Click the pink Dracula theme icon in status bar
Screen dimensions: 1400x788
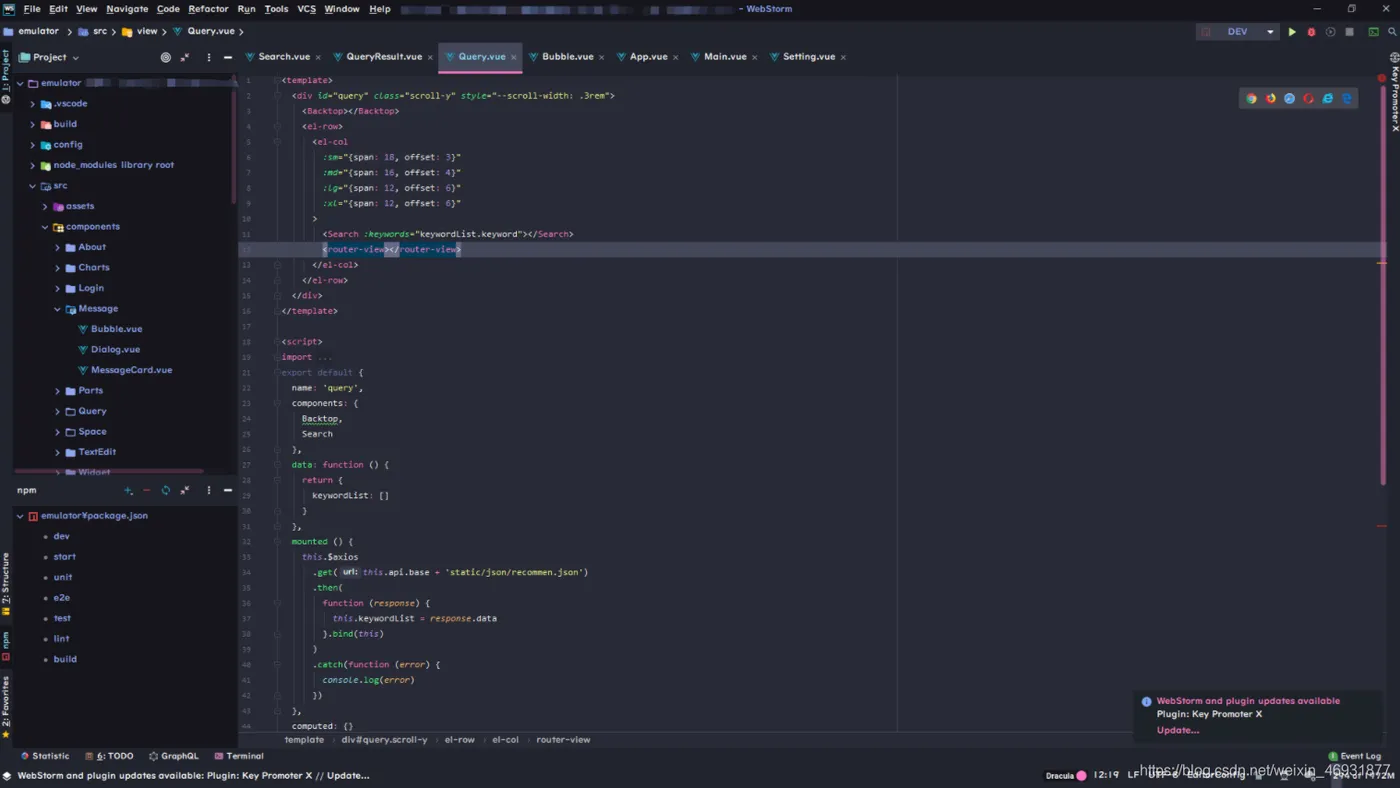[x=1081, y=775]
